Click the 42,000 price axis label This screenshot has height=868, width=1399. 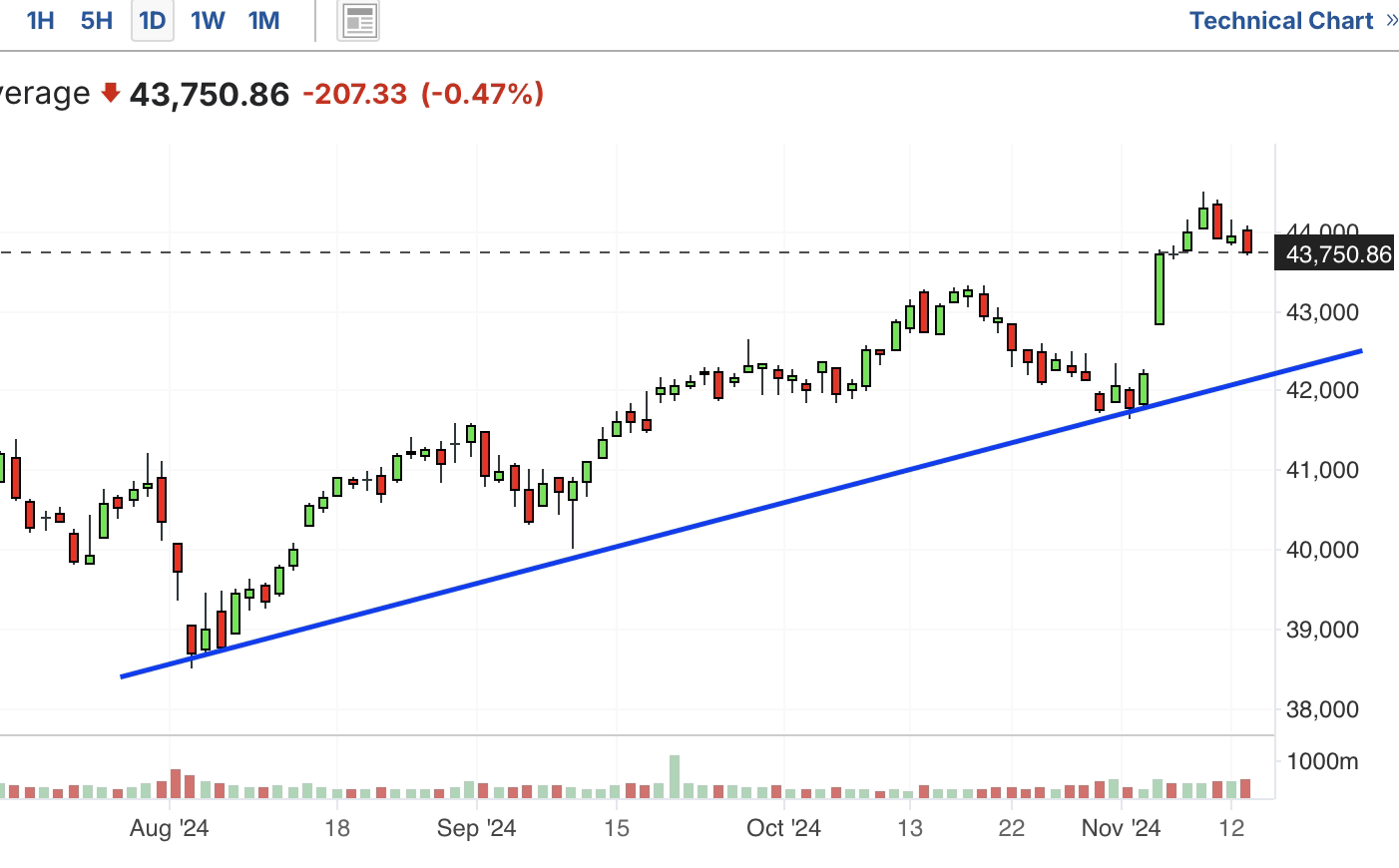(1322, 390)
